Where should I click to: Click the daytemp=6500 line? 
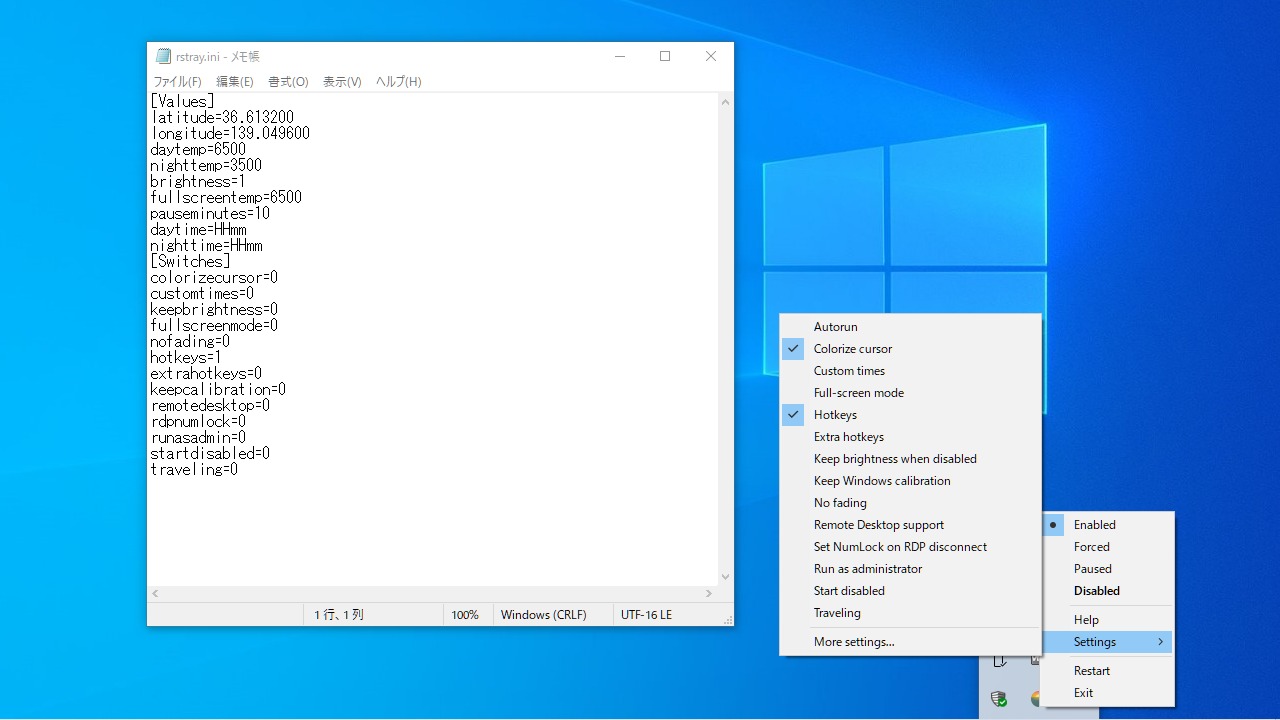pos(198,150)
